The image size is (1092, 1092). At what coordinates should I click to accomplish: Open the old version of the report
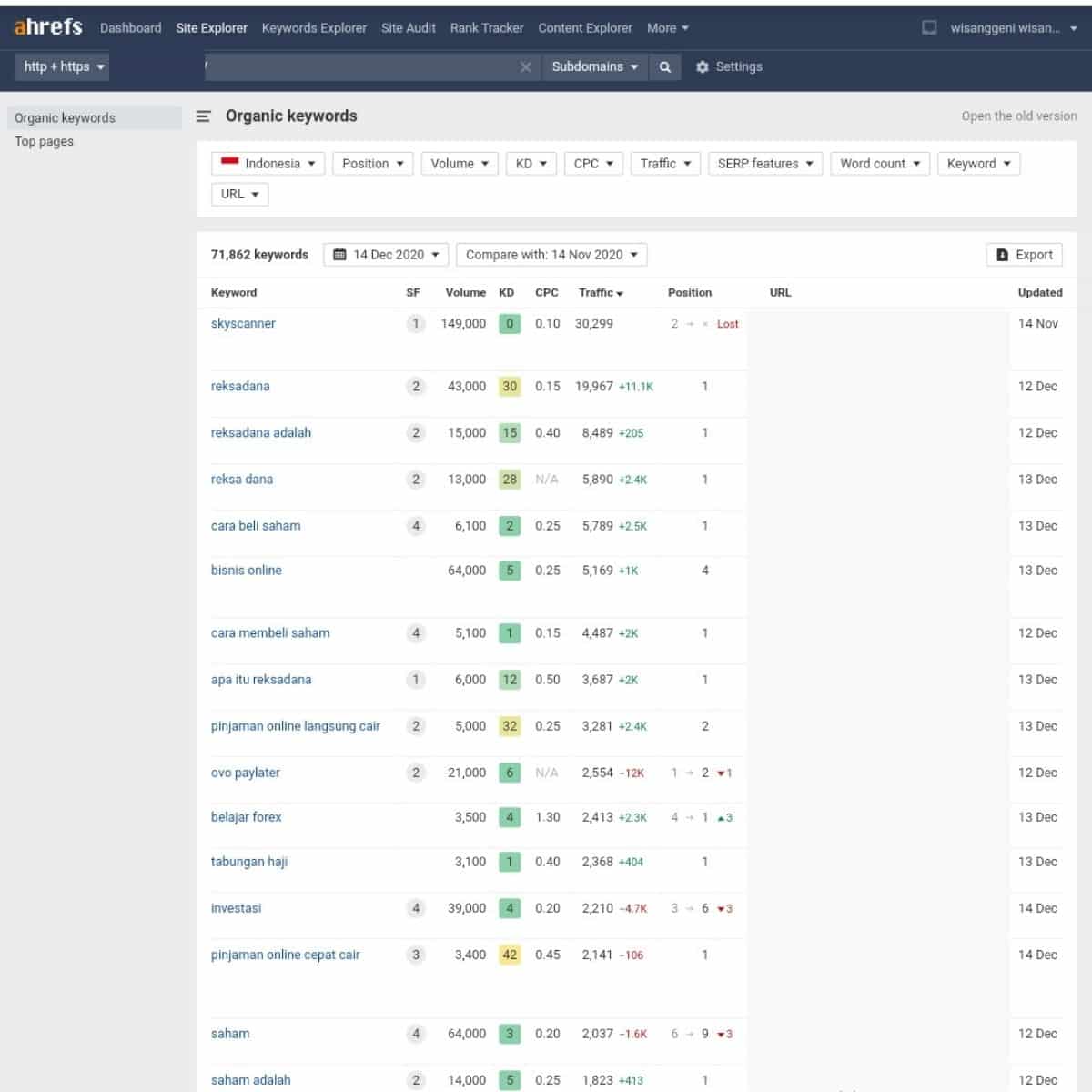1019,116
